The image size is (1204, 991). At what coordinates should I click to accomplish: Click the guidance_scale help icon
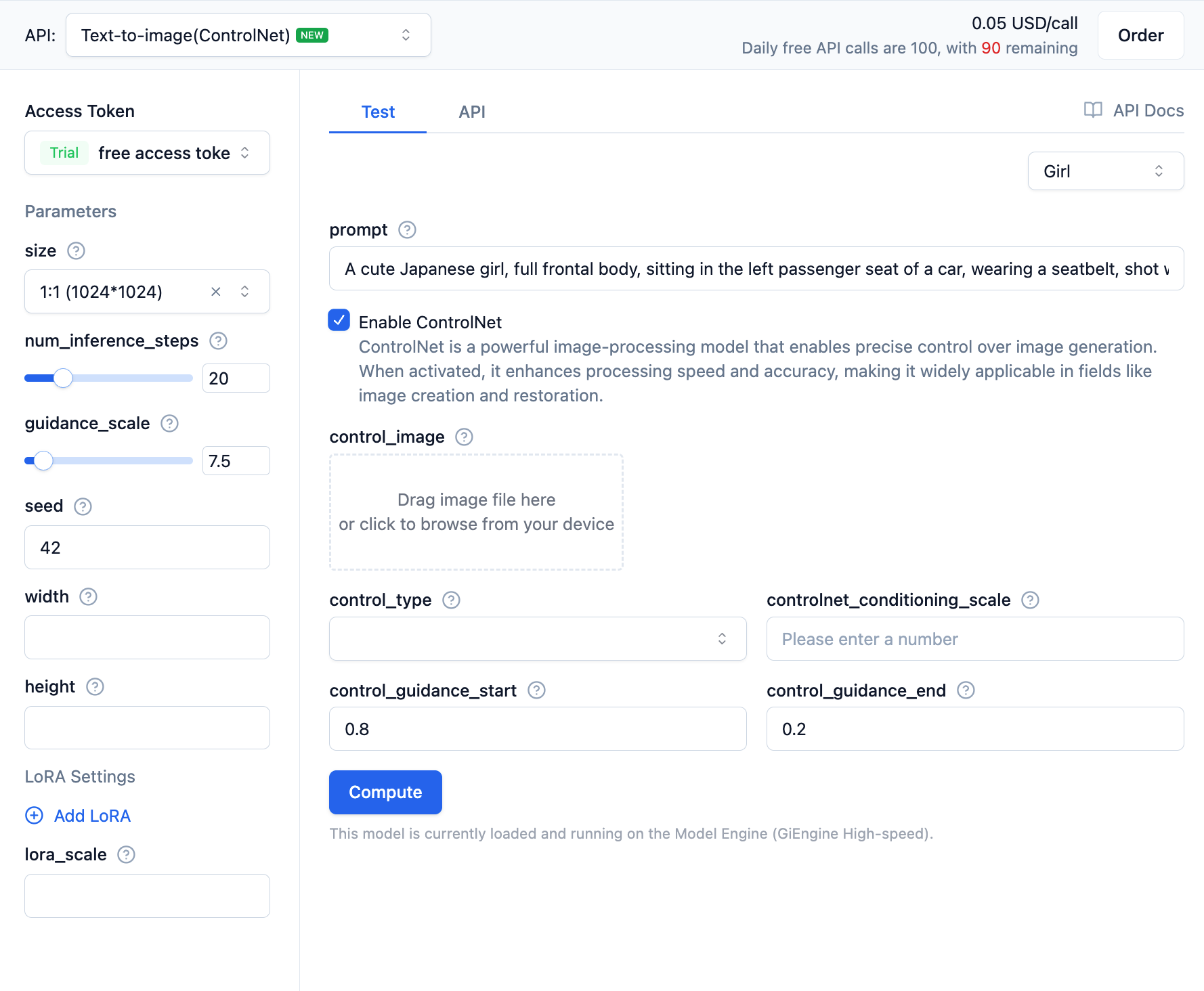169,424
